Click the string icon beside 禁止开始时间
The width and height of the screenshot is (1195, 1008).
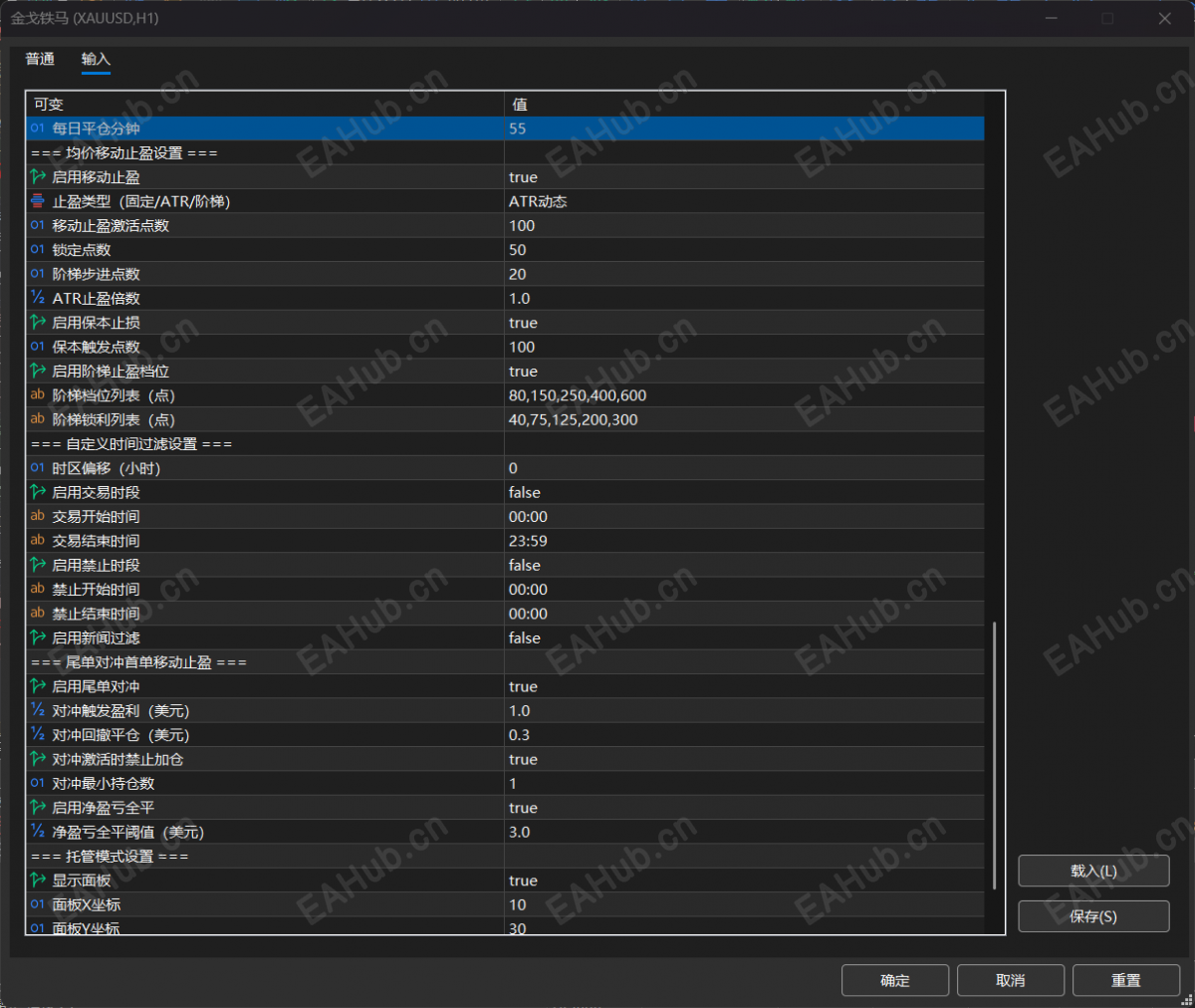(x=38, y=589)
